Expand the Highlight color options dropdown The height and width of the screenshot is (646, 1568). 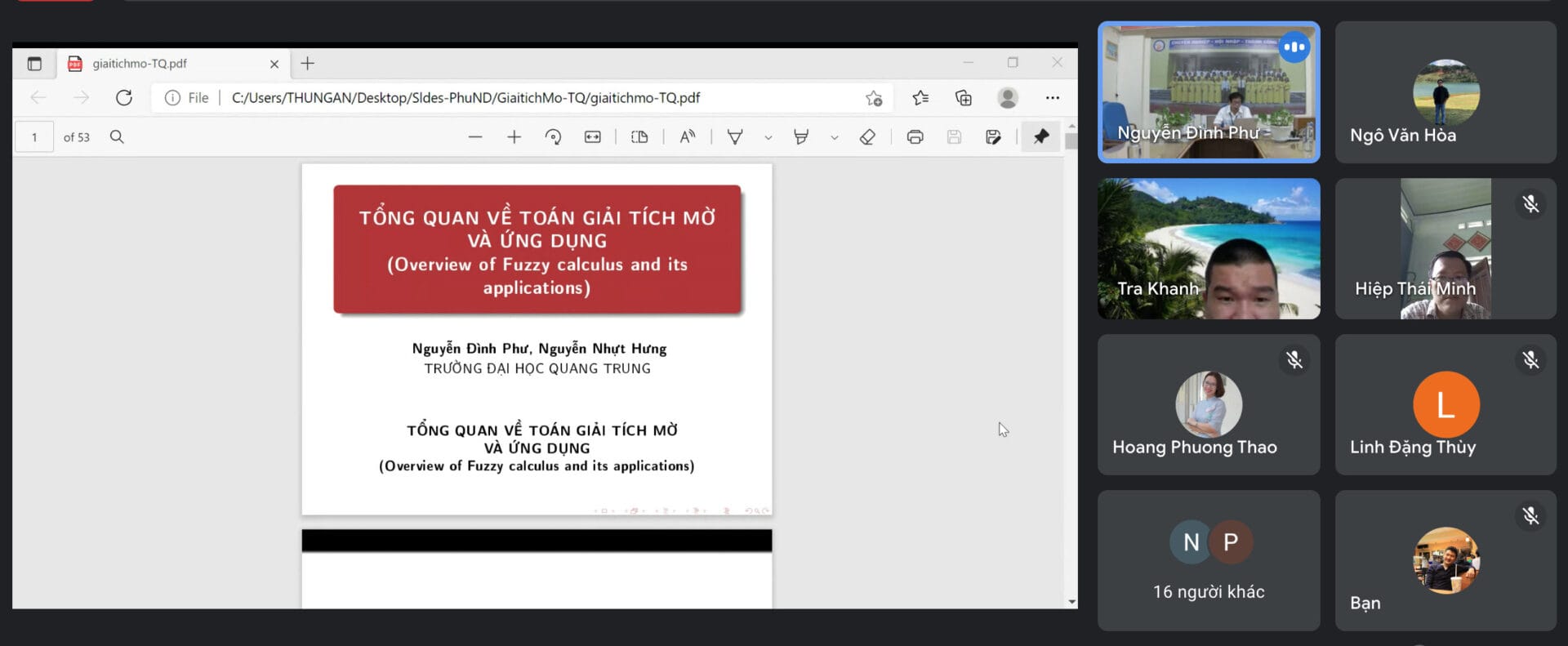click(x=834, y=138)
